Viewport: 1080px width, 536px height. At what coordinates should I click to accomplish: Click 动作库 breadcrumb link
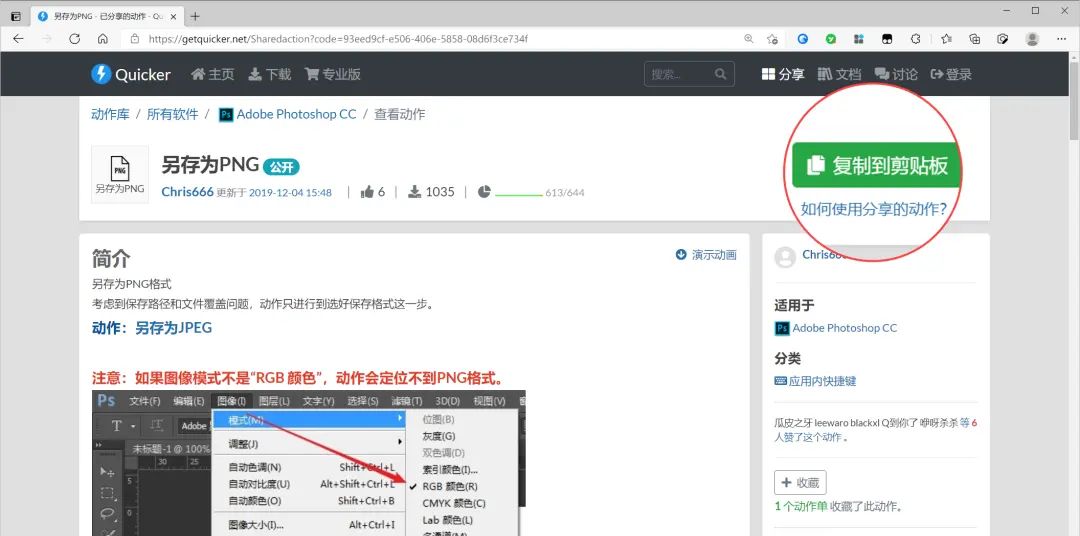[110, 114]
